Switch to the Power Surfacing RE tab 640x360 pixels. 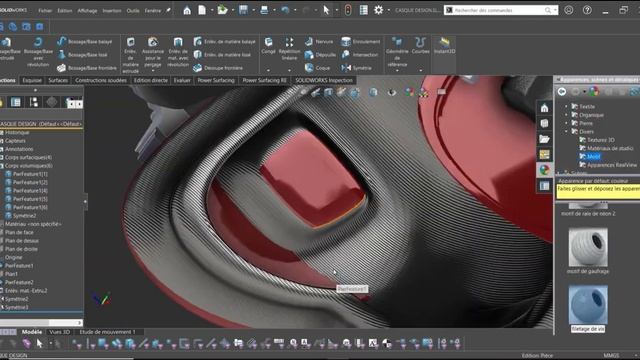(x=265, y=80)
